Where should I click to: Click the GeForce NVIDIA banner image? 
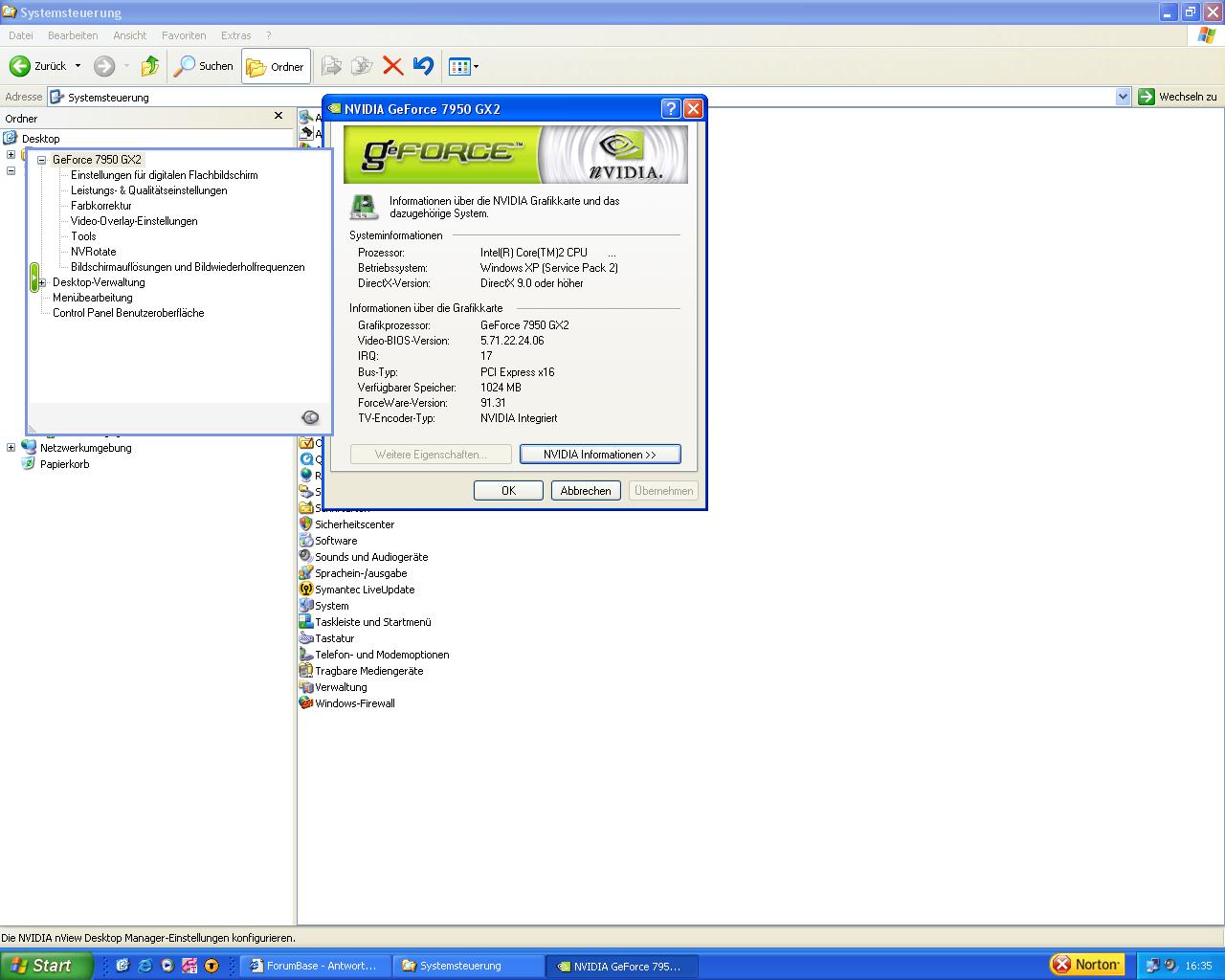[516, 154]
